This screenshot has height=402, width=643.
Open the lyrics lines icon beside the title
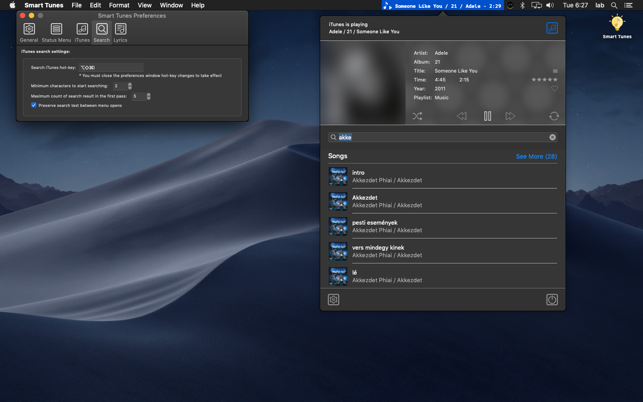click(x=555, y=71)
